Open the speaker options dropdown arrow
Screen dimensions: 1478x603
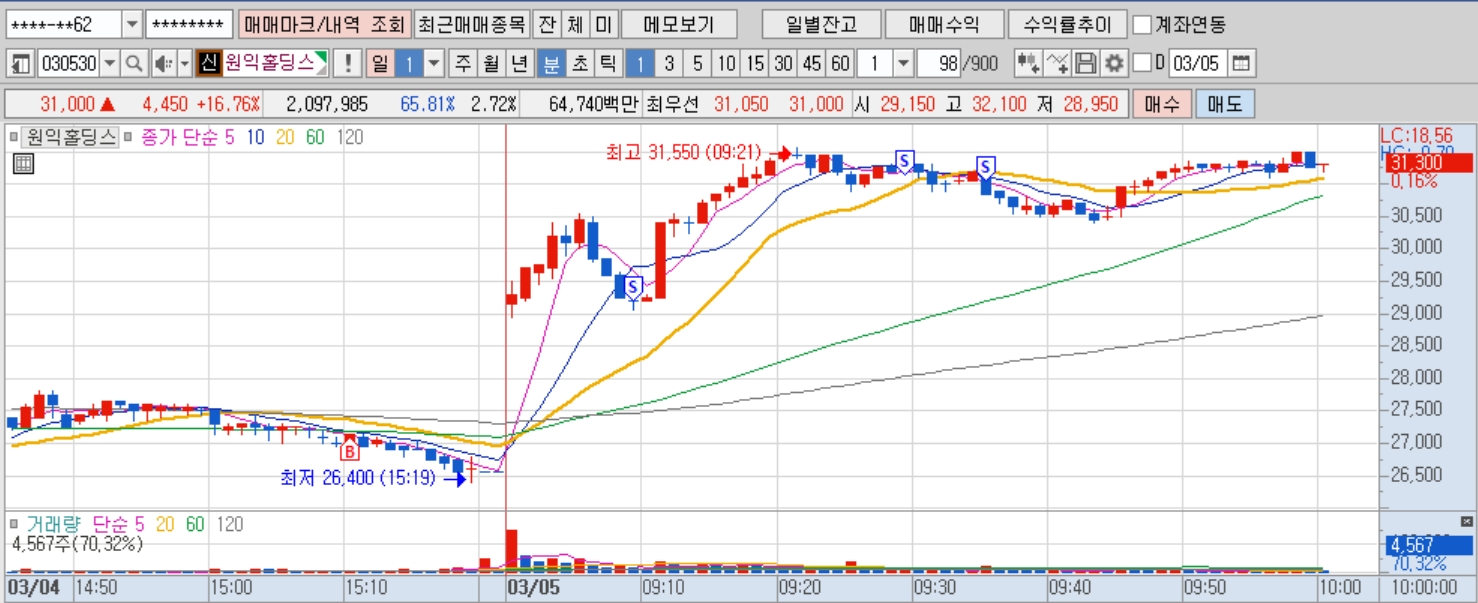tap(184, 64)
